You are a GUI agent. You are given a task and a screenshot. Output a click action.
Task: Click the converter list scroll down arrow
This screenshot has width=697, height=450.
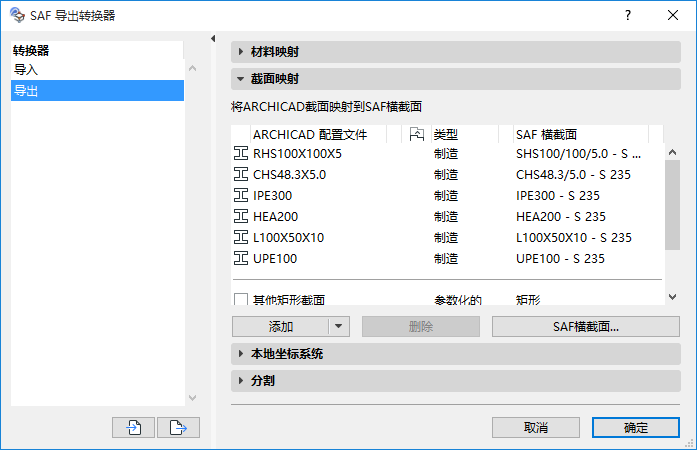click(192, 398)
